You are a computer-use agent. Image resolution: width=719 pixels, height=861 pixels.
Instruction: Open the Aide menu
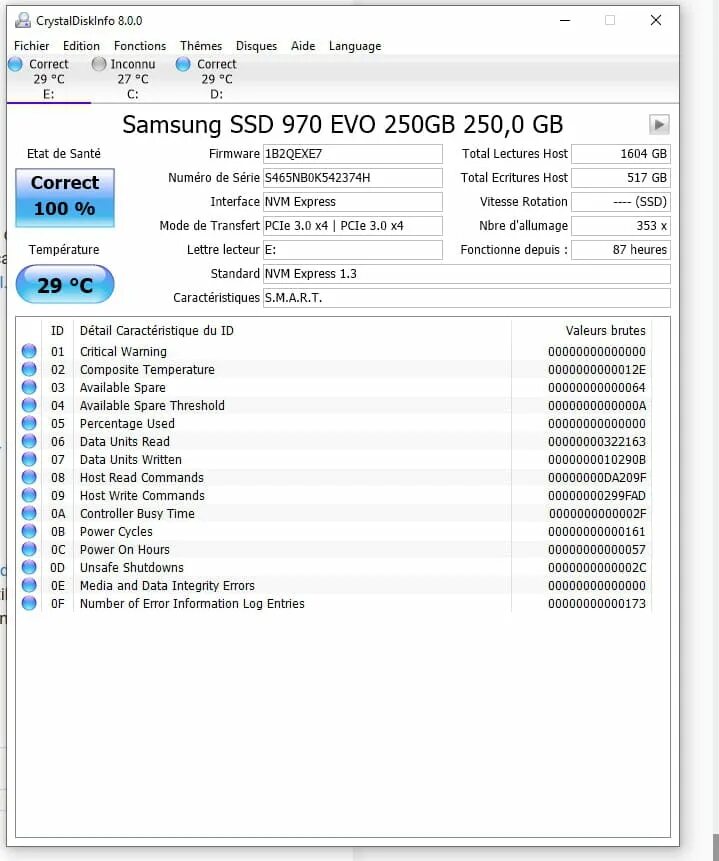[x=303, y=46]
